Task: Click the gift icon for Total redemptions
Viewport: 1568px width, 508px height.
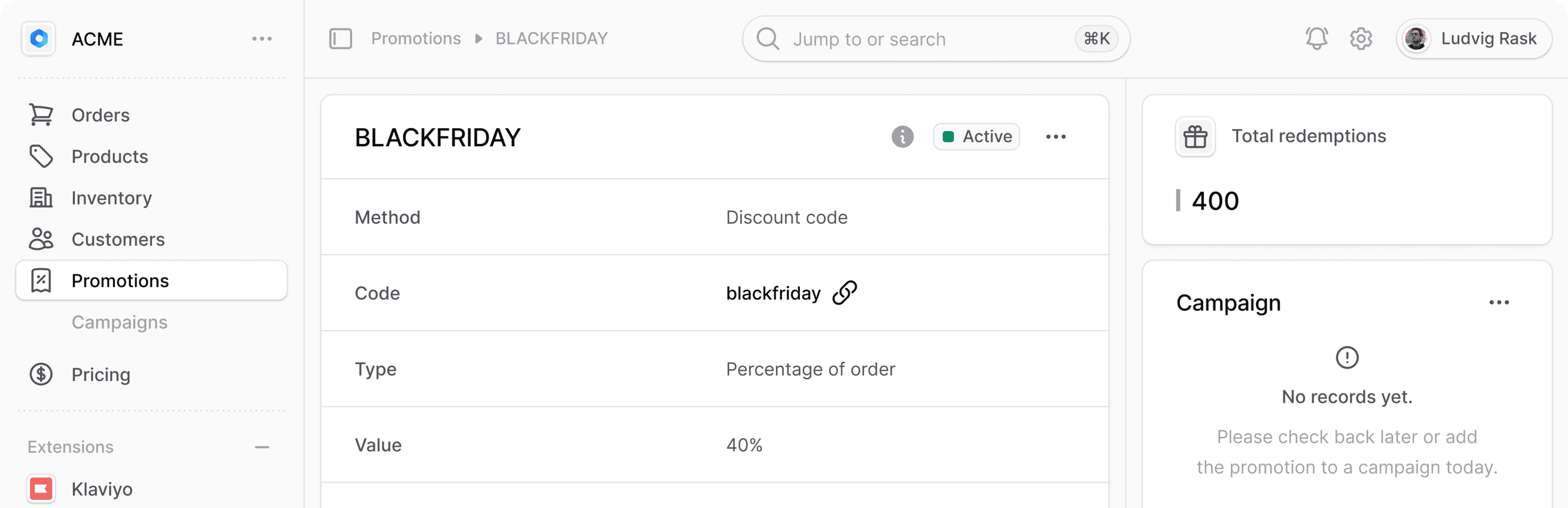Action: pyautogui.click(x=1196, y=137)
